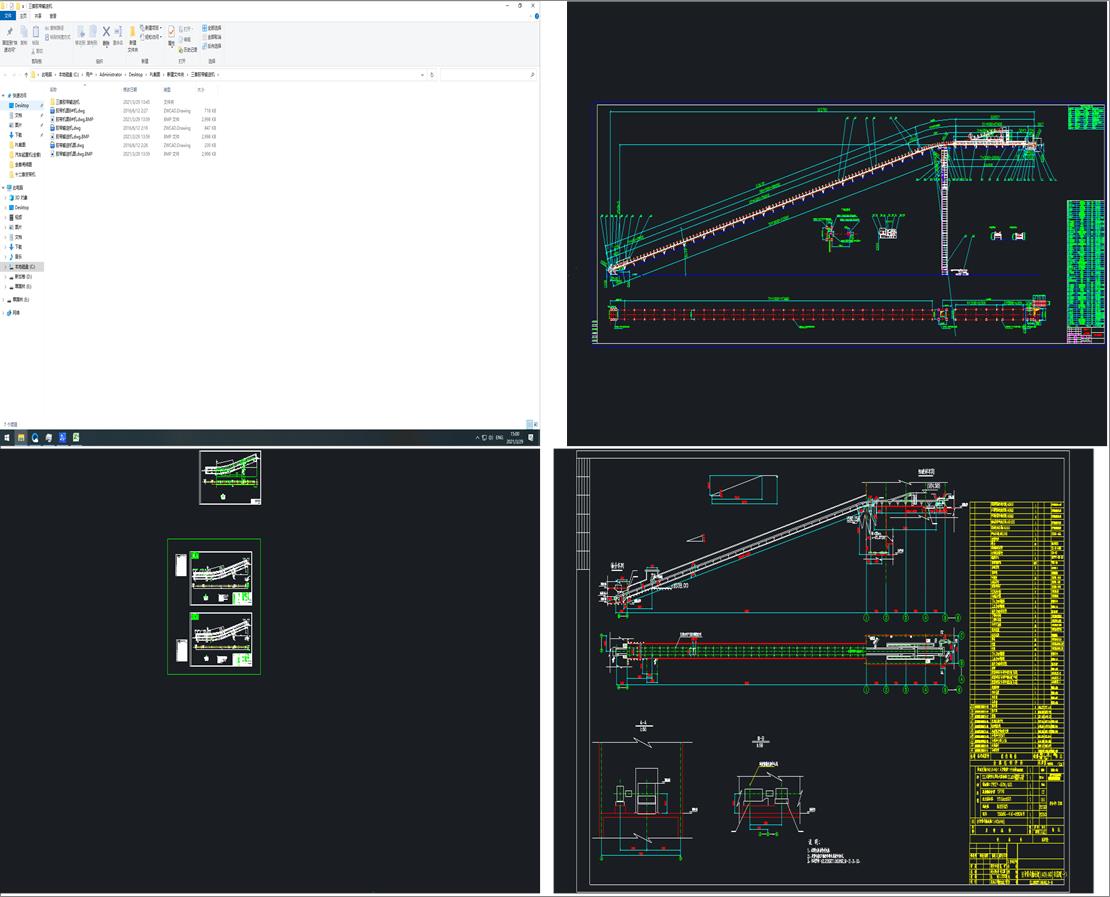Image resolution: width=1110 pixels, height=897 pixels.
Task: Click the Delete X icon in ribbon
Action: [x=106, y=31]
